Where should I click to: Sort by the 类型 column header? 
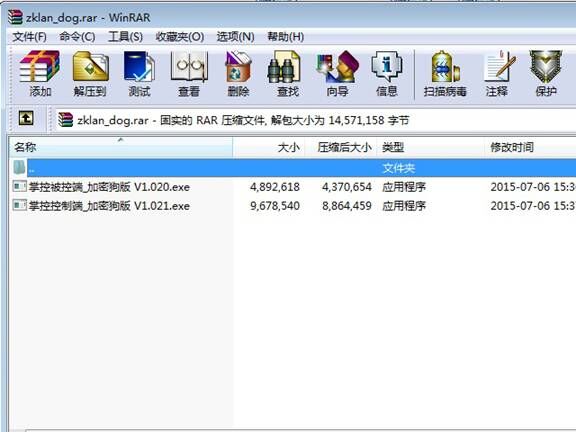431,147
